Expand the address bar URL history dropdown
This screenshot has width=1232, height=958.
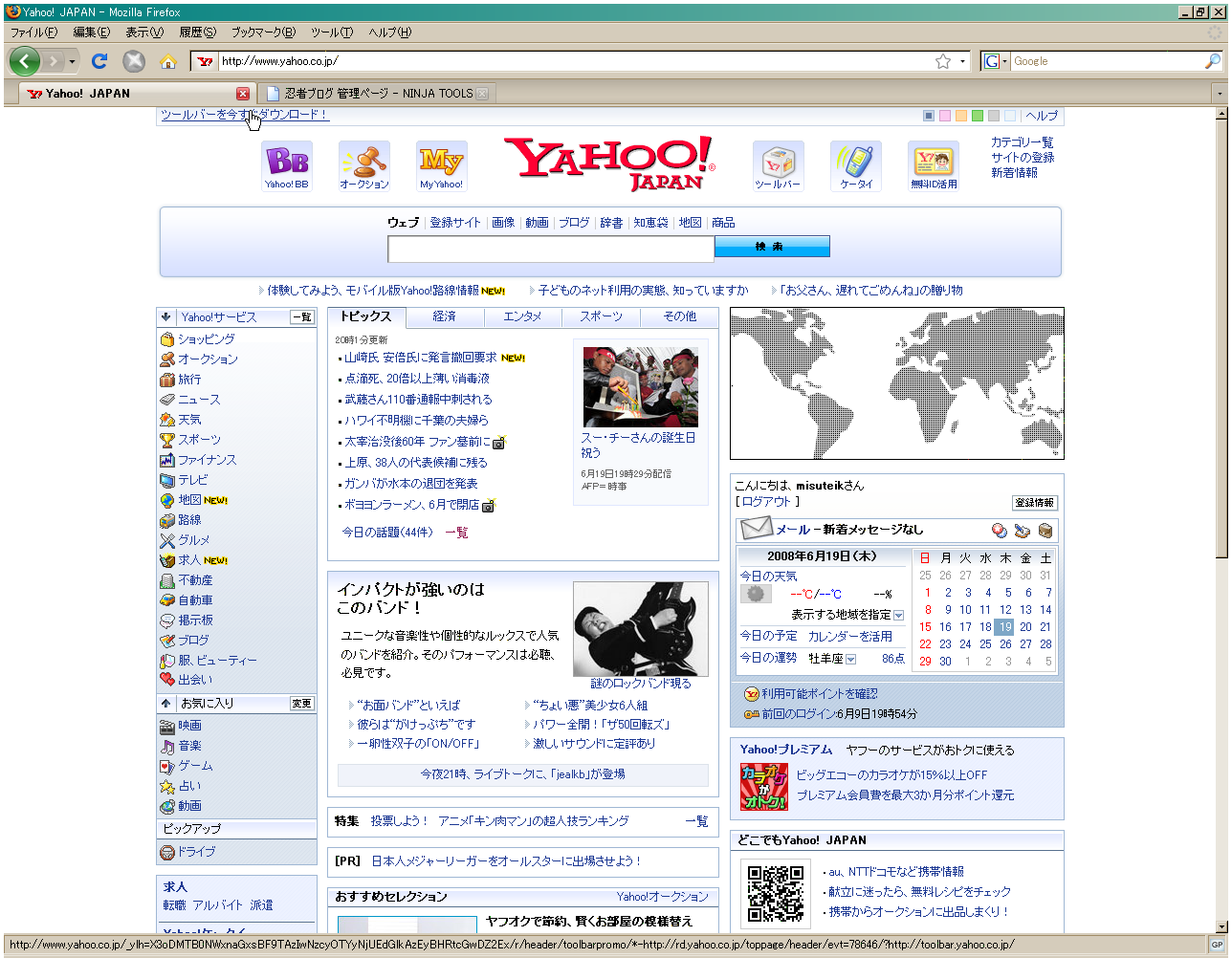tap(962, 61)
